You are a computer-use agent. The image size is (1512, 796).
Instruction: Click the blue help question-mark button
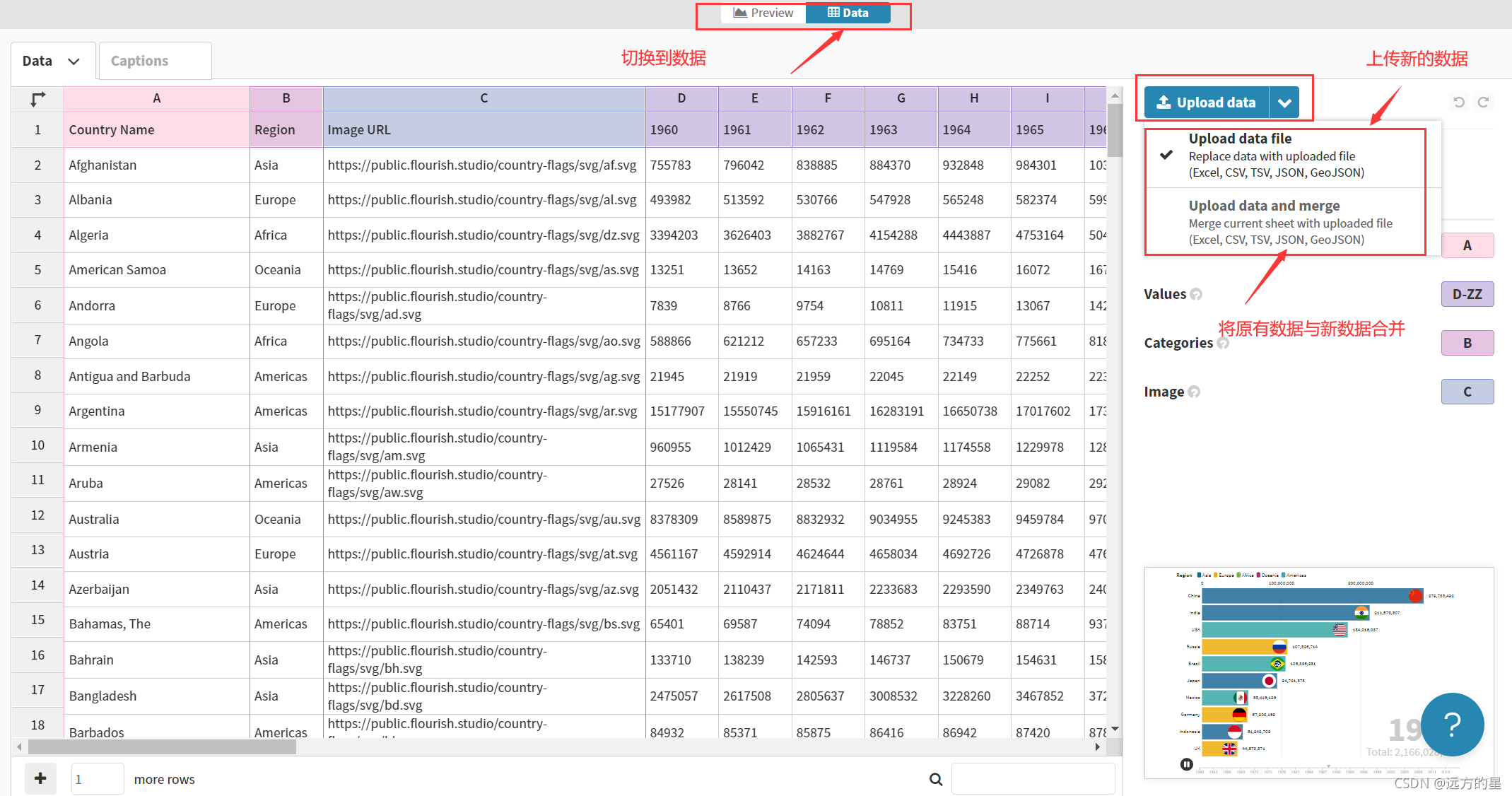click(1452, 725)
